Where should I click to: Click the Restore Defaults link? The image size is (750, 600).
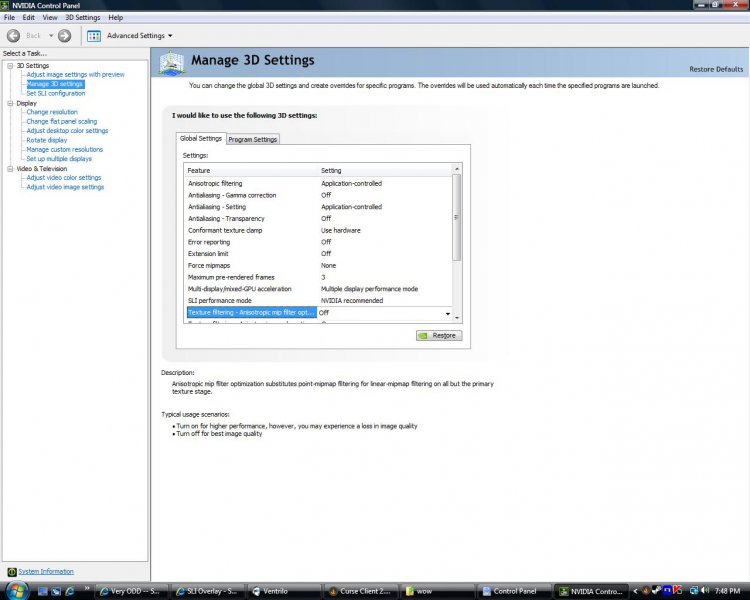[x=716, y=69]
